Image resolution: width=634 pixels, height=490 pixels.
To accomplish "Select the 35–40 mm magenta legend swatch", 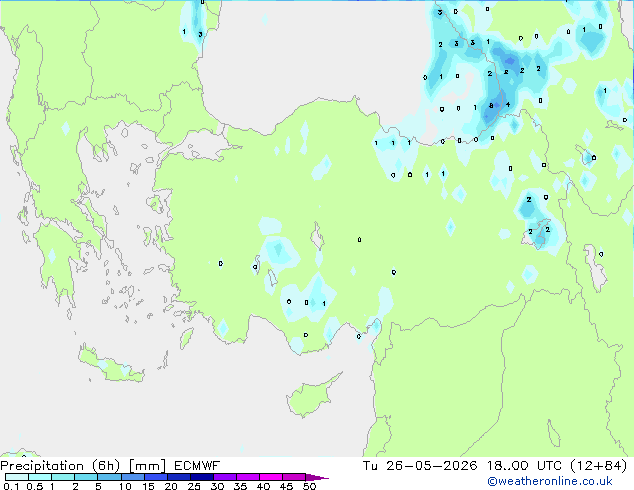I will (x=248, y=477).
